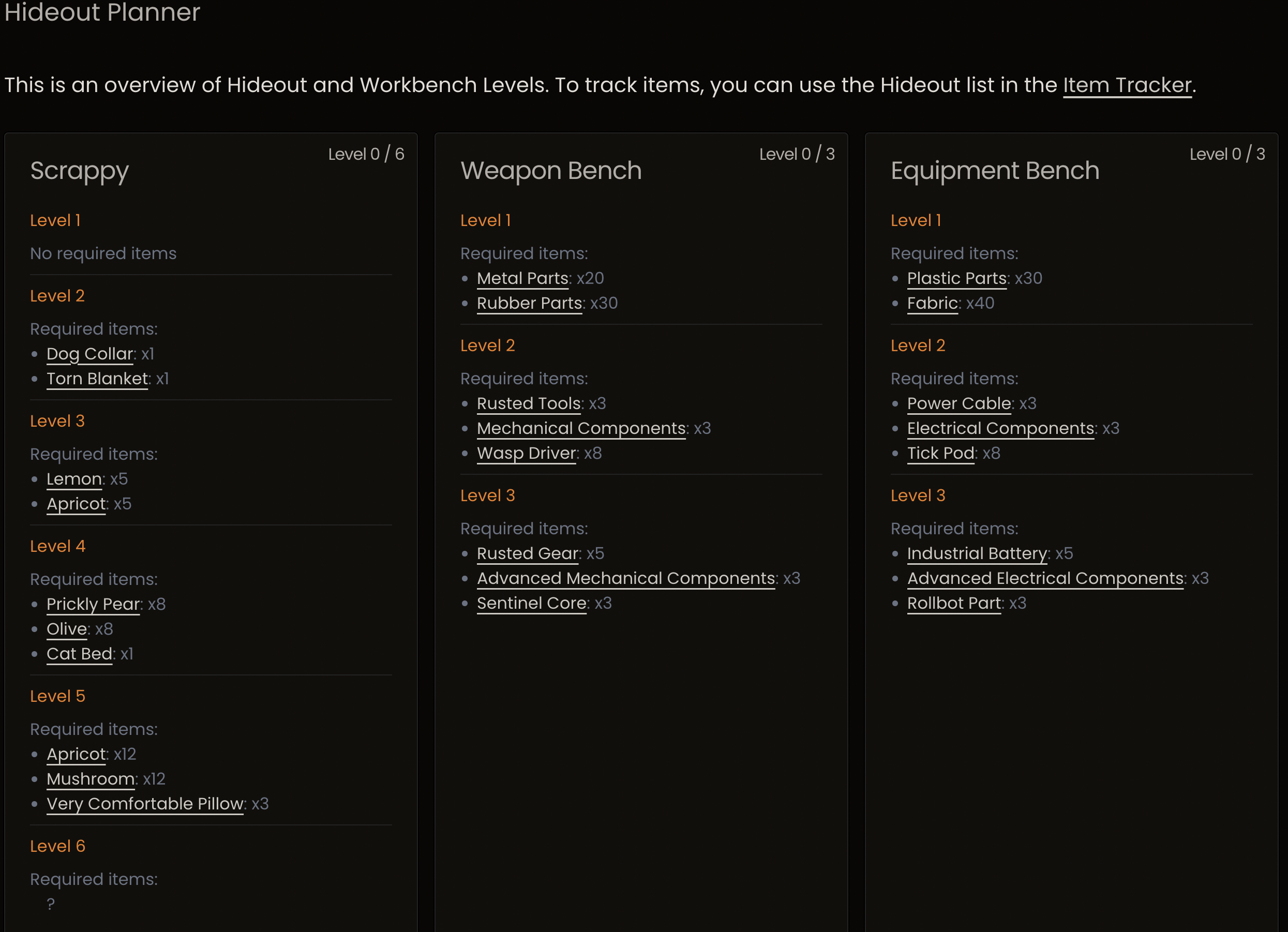The image size is (1288, 932).
Task: Click the Fabric item link
Action: (x=933, y=303)
